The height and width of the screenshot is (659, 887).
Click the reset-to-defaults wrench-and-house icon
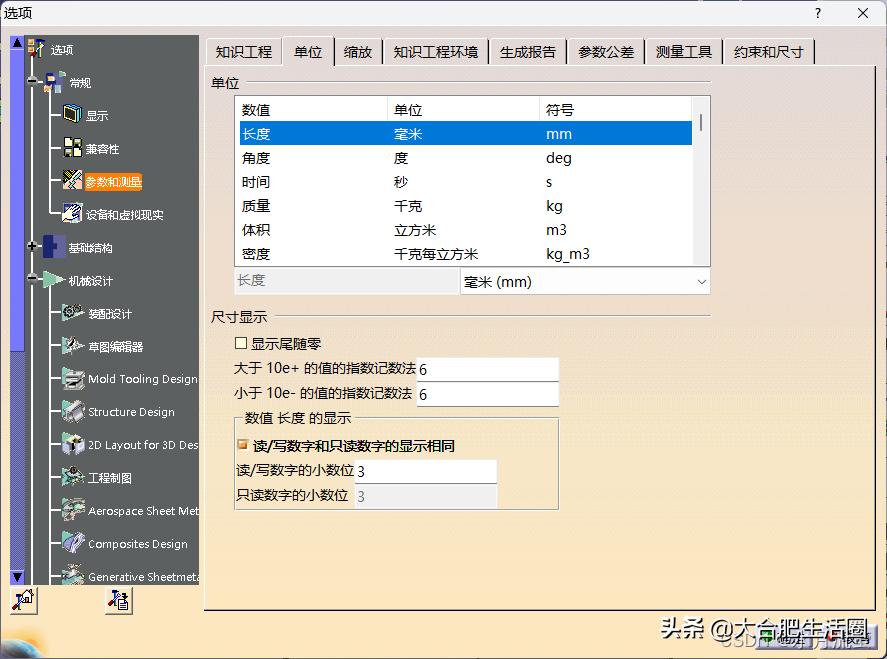[22, 600]
